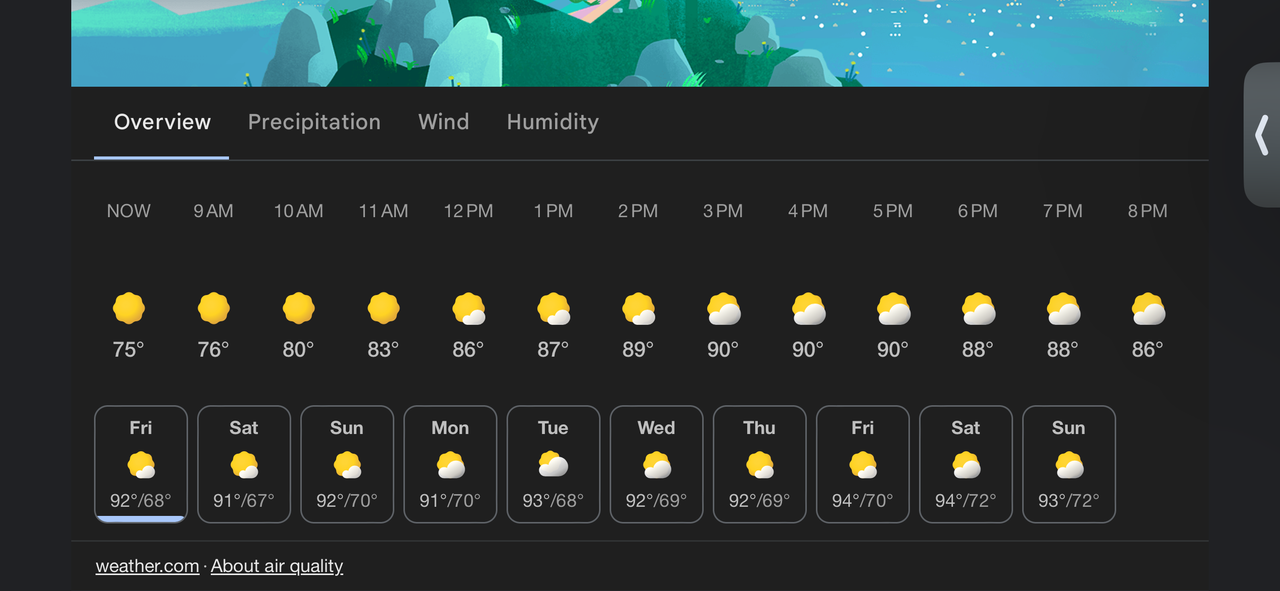This screenshot has height=591, width=1280.
Task: Click the 87° temperature reading
Action: [x=553, y=350]
